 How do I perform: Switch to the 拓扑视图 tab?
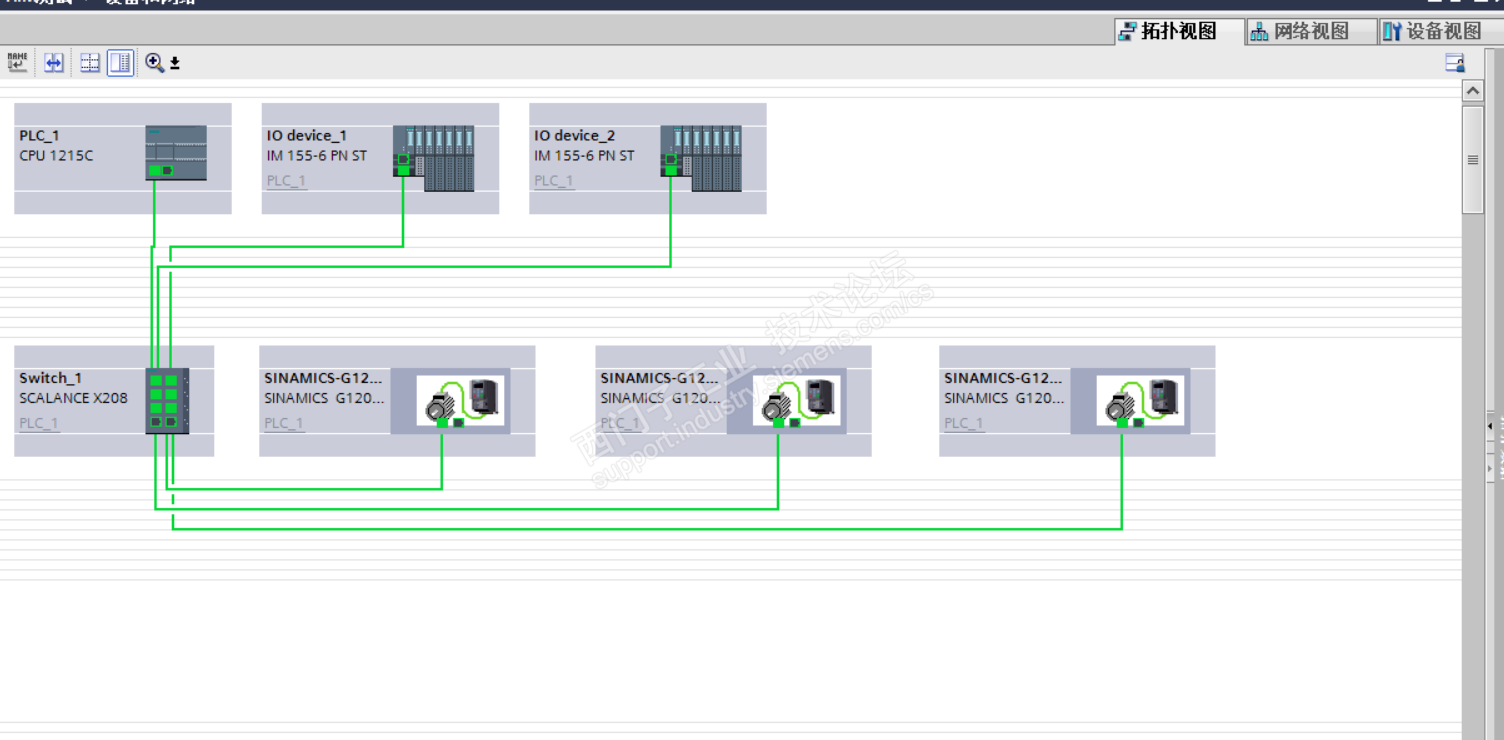tap(1179, 31)
